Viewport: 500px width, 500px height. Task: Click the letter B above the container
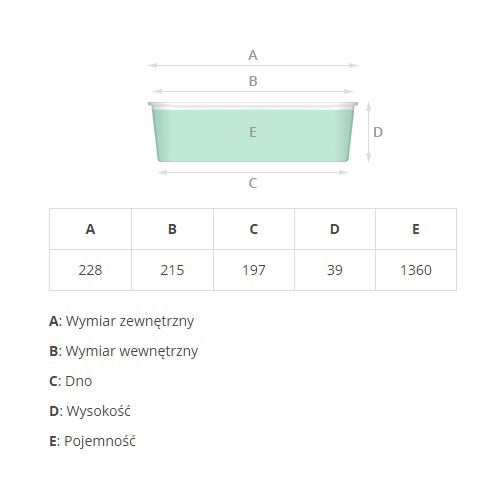(253, 81)
